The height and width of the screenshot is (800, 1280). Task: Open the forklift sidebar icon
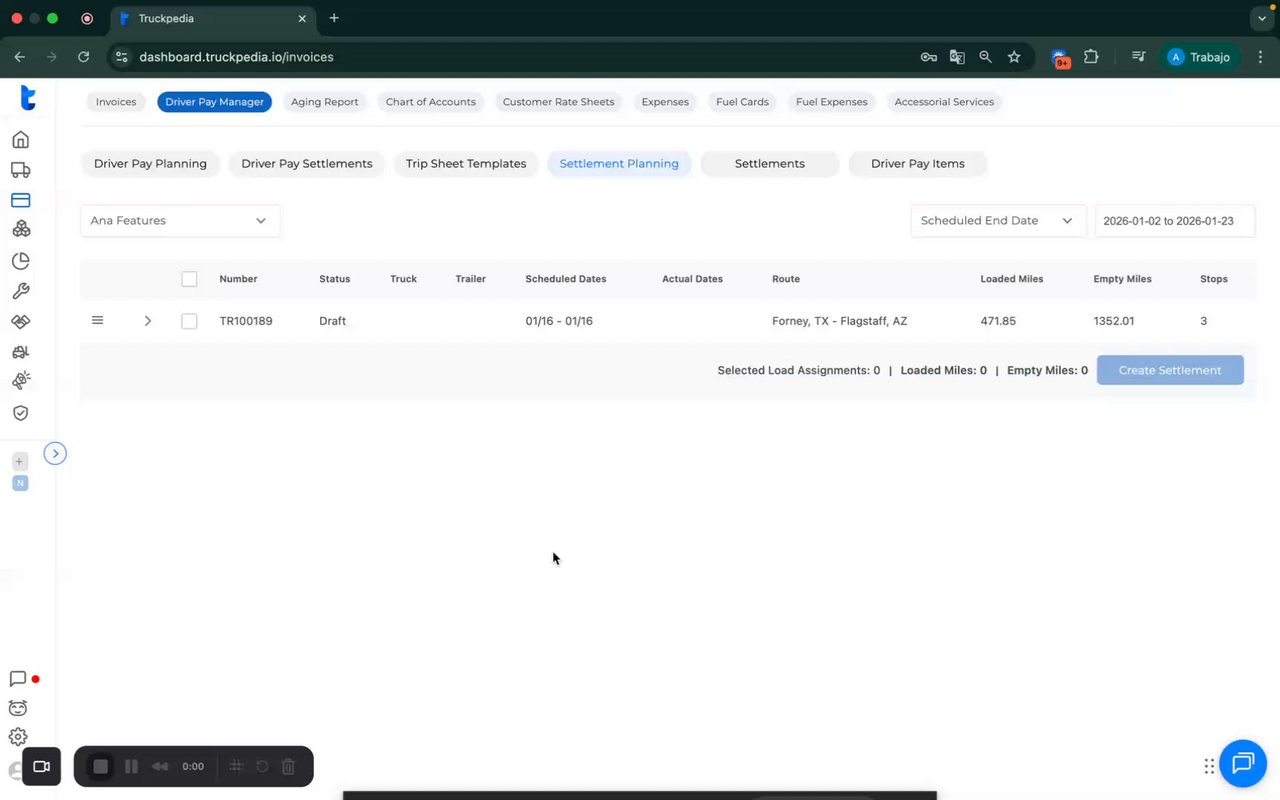(x=20, y=352)
